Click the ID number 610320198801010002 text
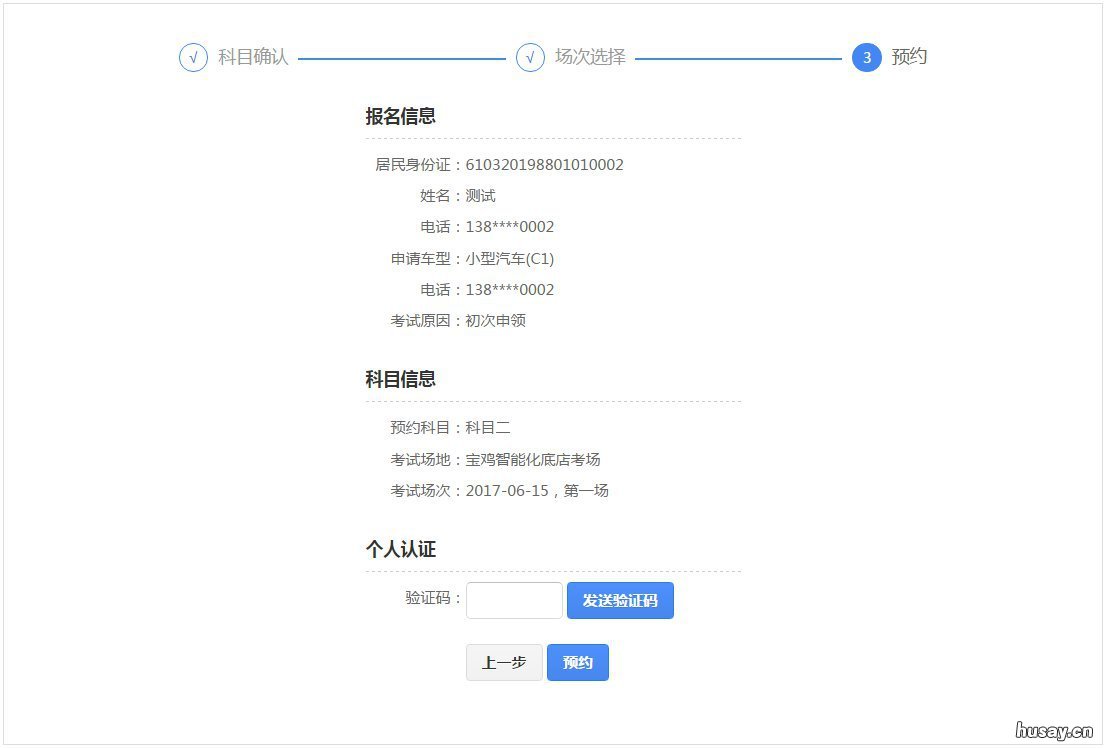Screen dimensions: 1108x748 pos(543,164)
